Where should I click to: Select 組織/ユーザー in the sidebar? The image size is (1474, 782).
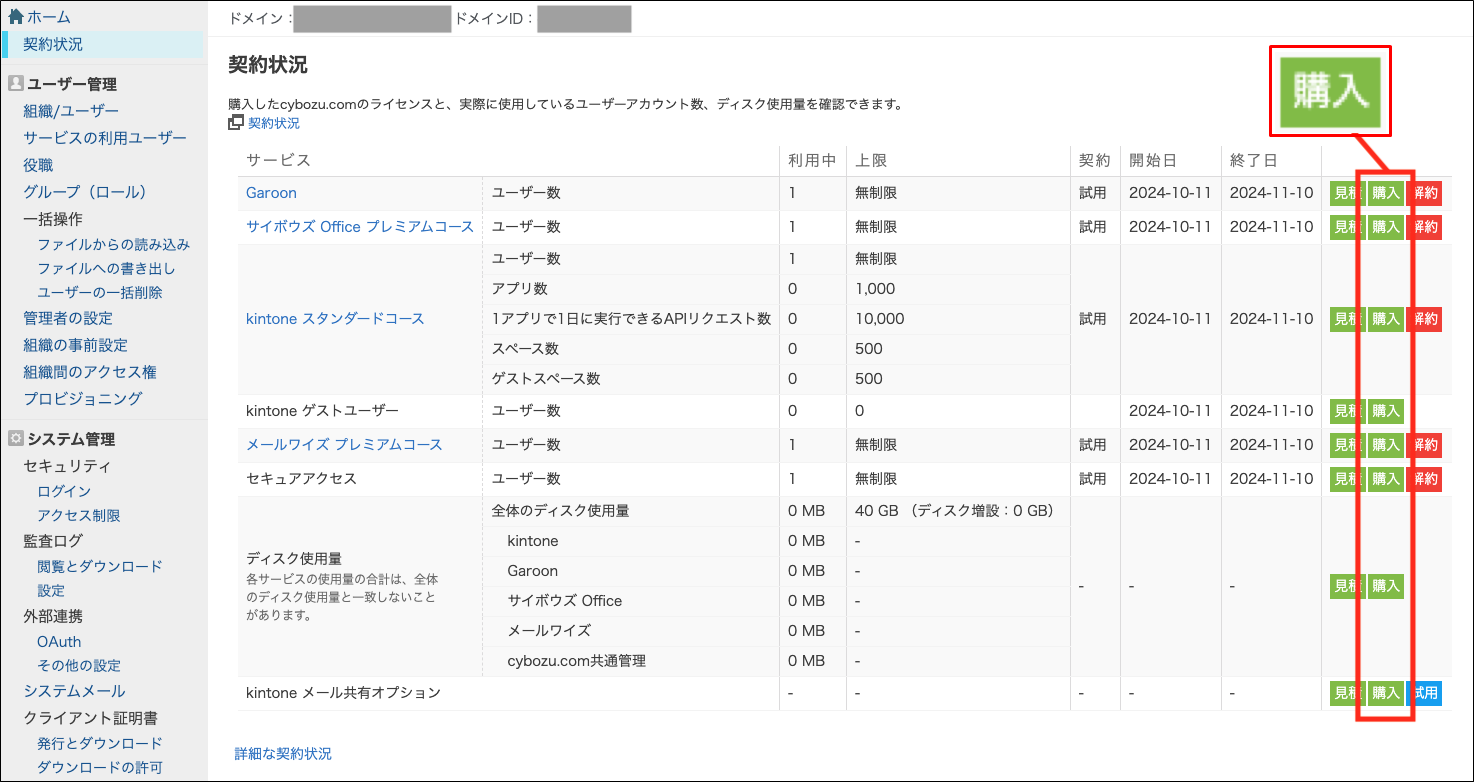pyautogui.click(x=71, y=111)
